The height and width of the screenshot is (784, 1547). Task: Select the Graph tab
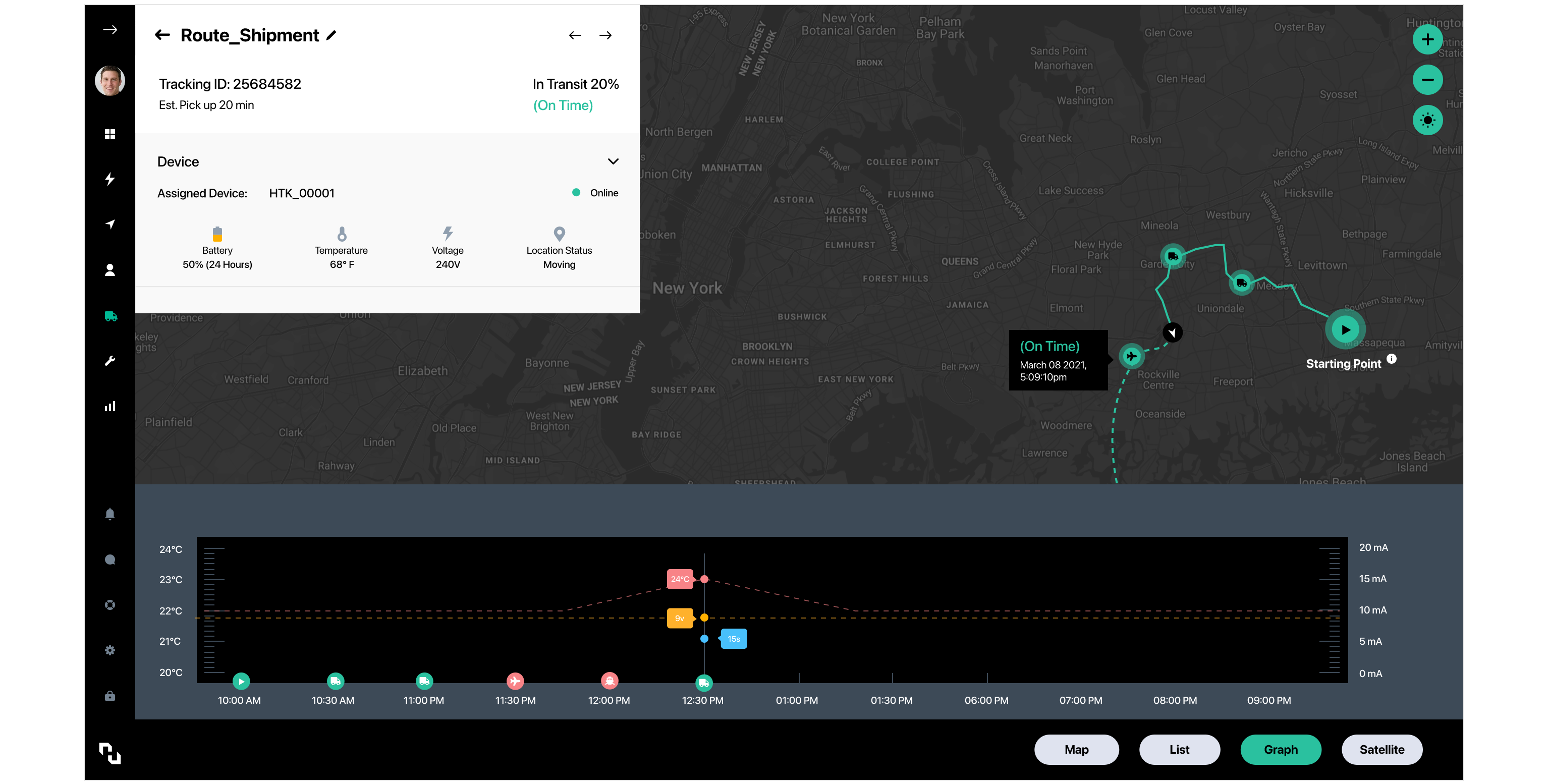tap(1281, 749)
